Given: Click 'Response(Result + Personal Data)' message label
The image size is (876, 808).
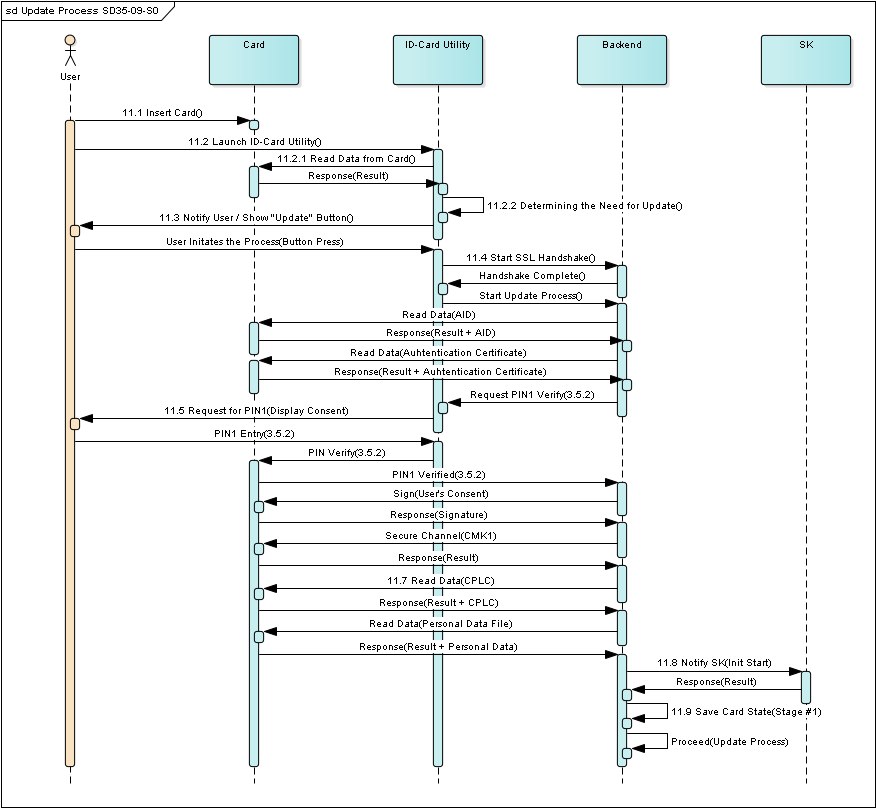Looking at the screenshot, I should coord(439,647).
